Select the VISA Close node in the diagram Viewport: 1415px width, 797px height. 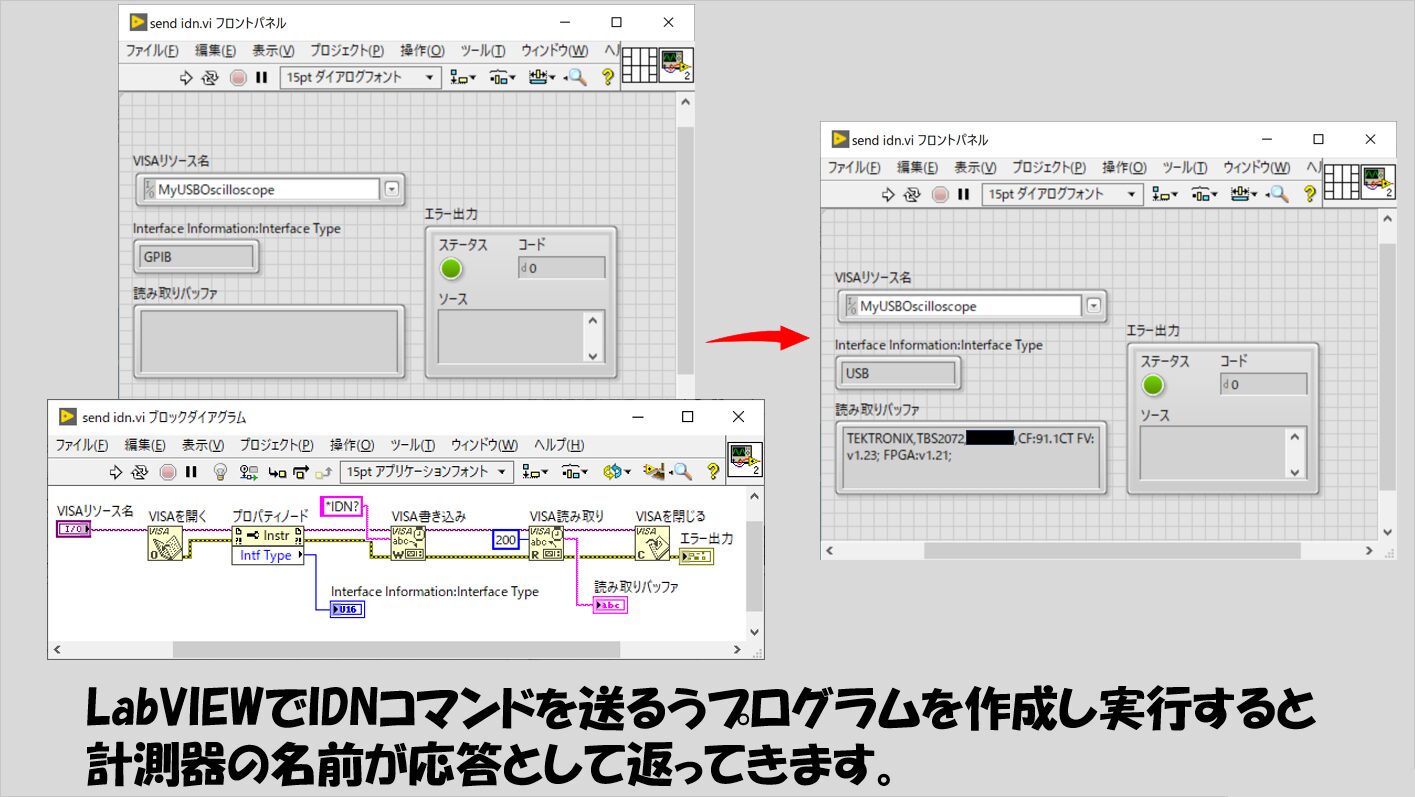tap(653, 542)
